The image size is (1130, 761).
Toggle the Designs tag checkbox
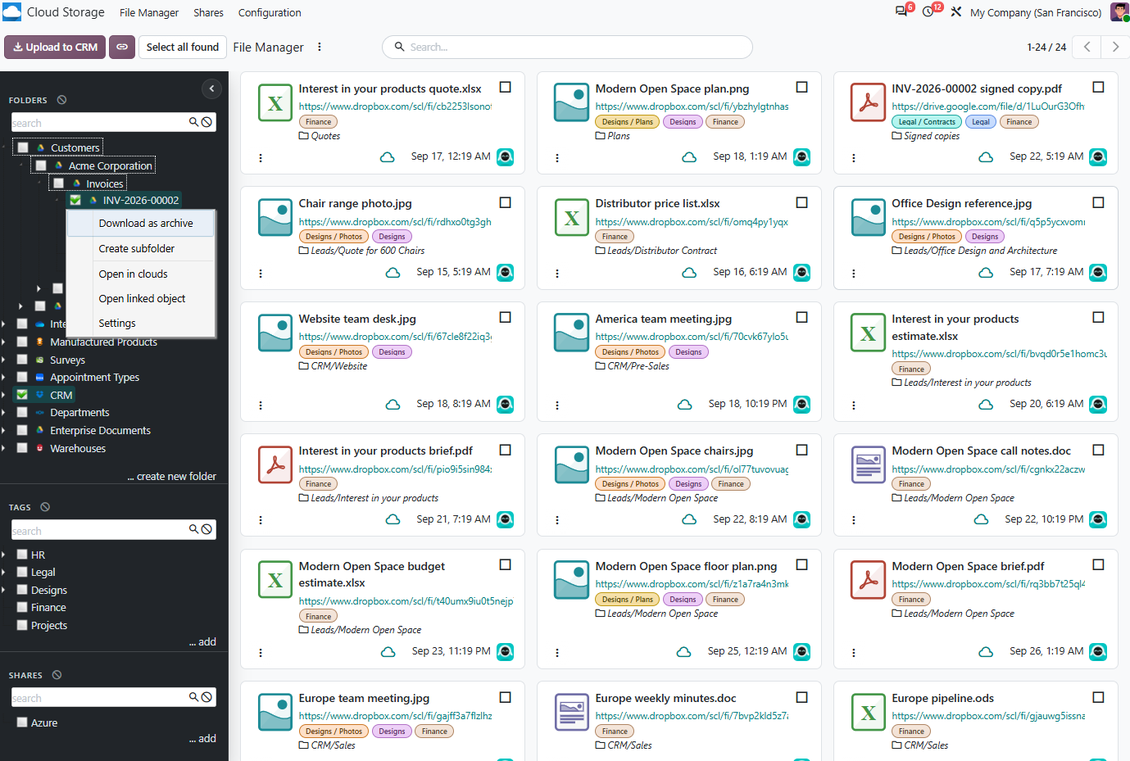22,589
